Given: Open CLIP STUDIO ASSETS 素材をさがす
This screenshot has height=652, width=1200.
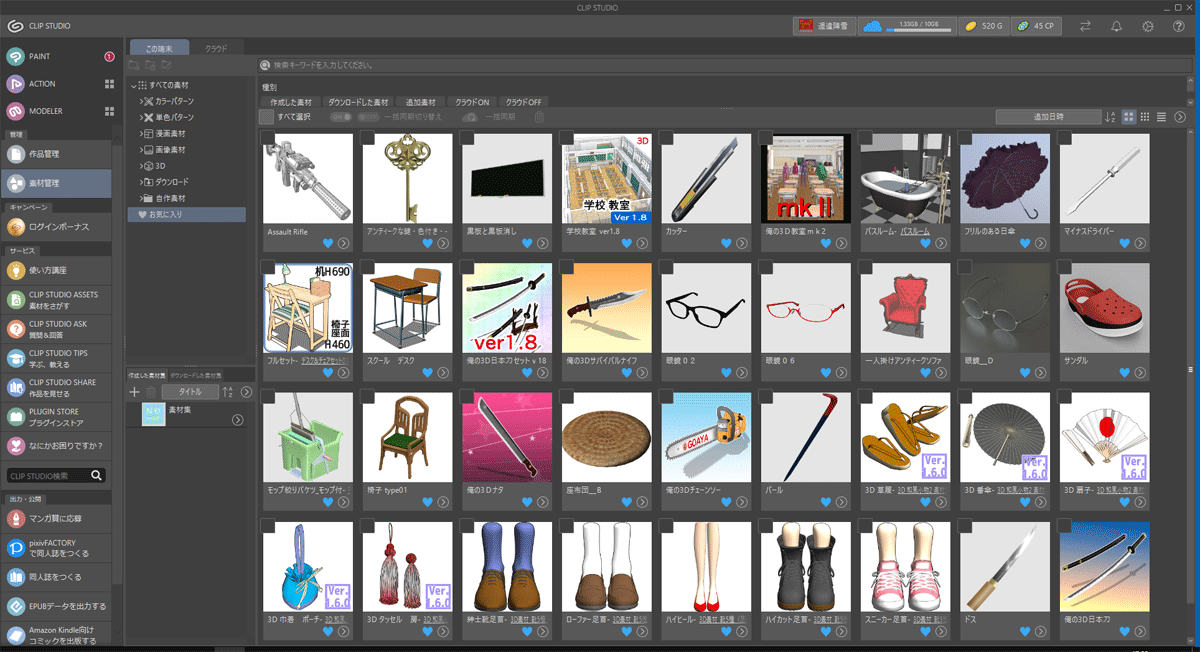Looking at the screenshot, I should [x=58, y=299].
